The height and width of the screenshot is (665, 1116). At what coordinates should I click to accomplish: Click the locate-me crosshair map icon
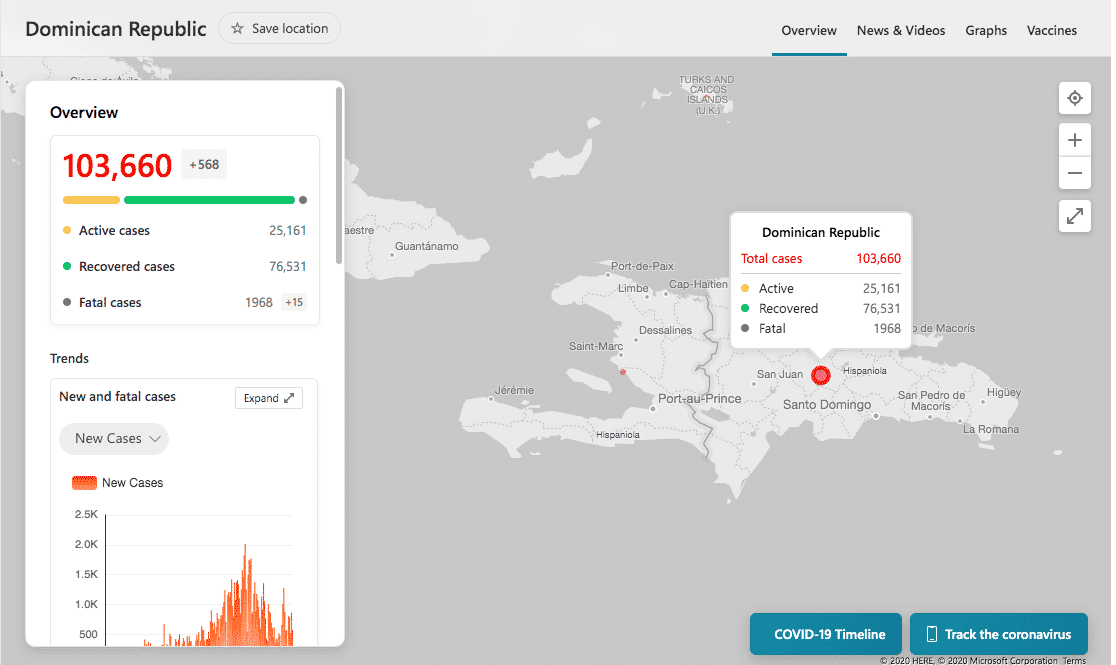1075,98
